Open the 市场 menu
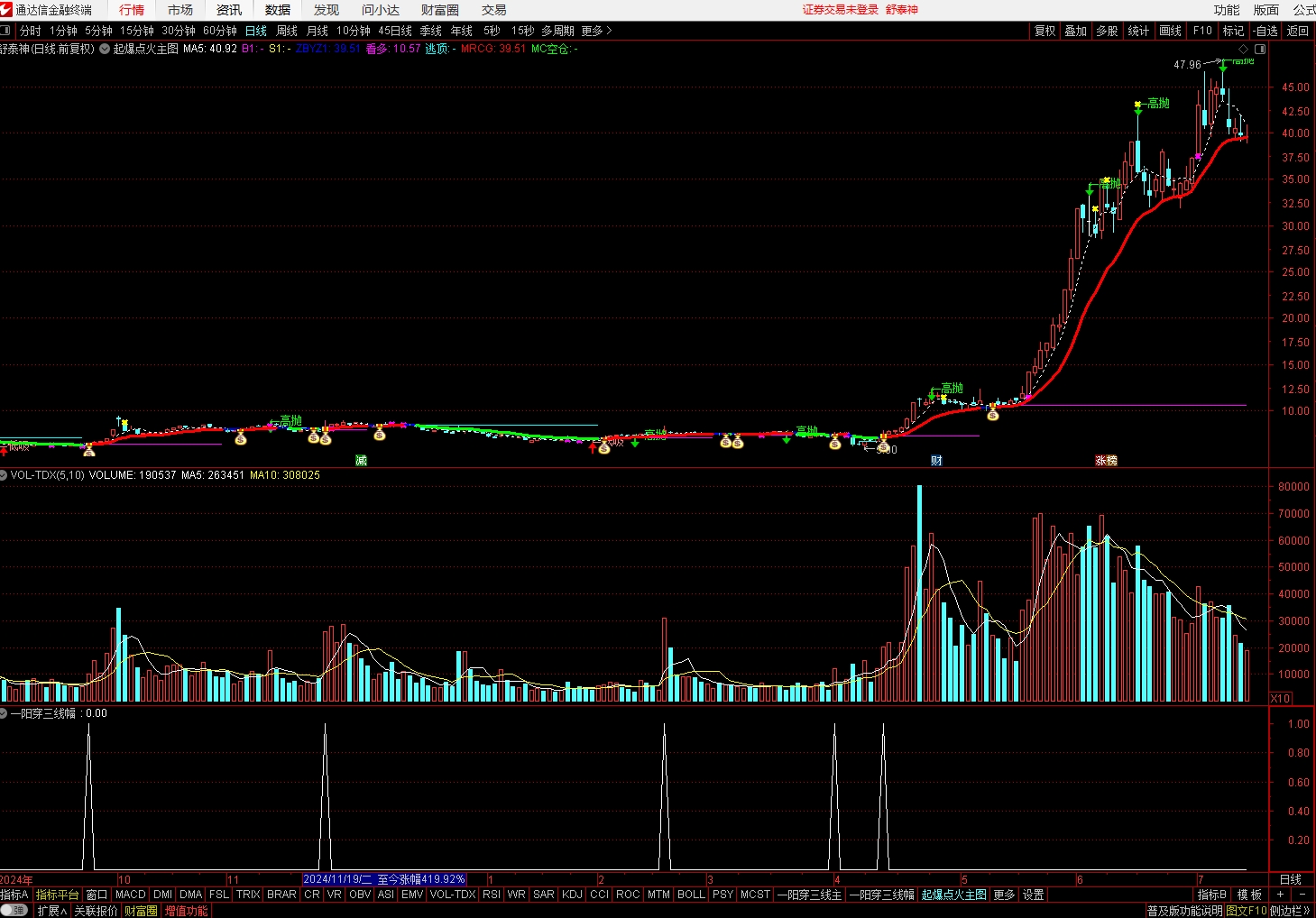 (x=180, y=10)
